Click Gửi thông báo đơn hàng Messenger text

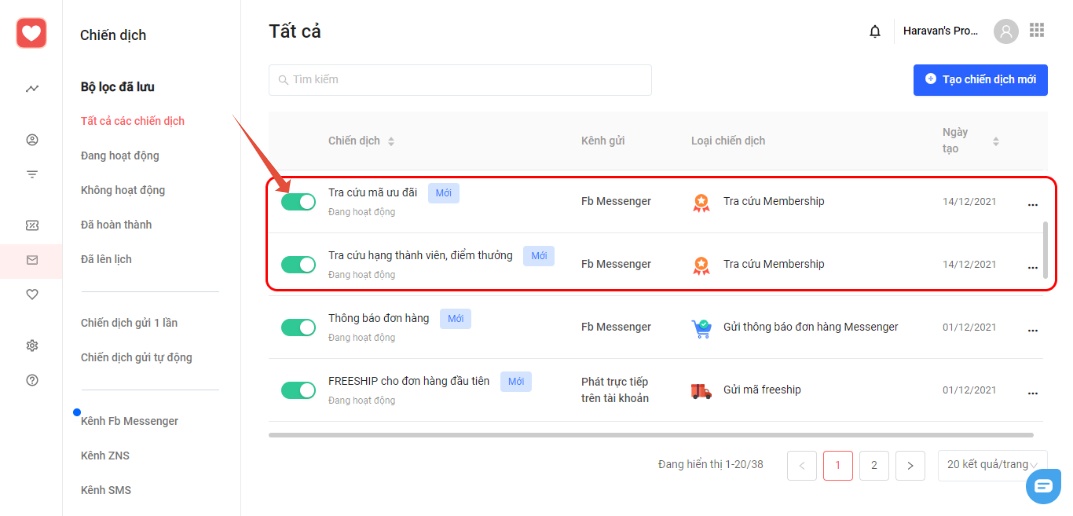(x=810, y=327)
